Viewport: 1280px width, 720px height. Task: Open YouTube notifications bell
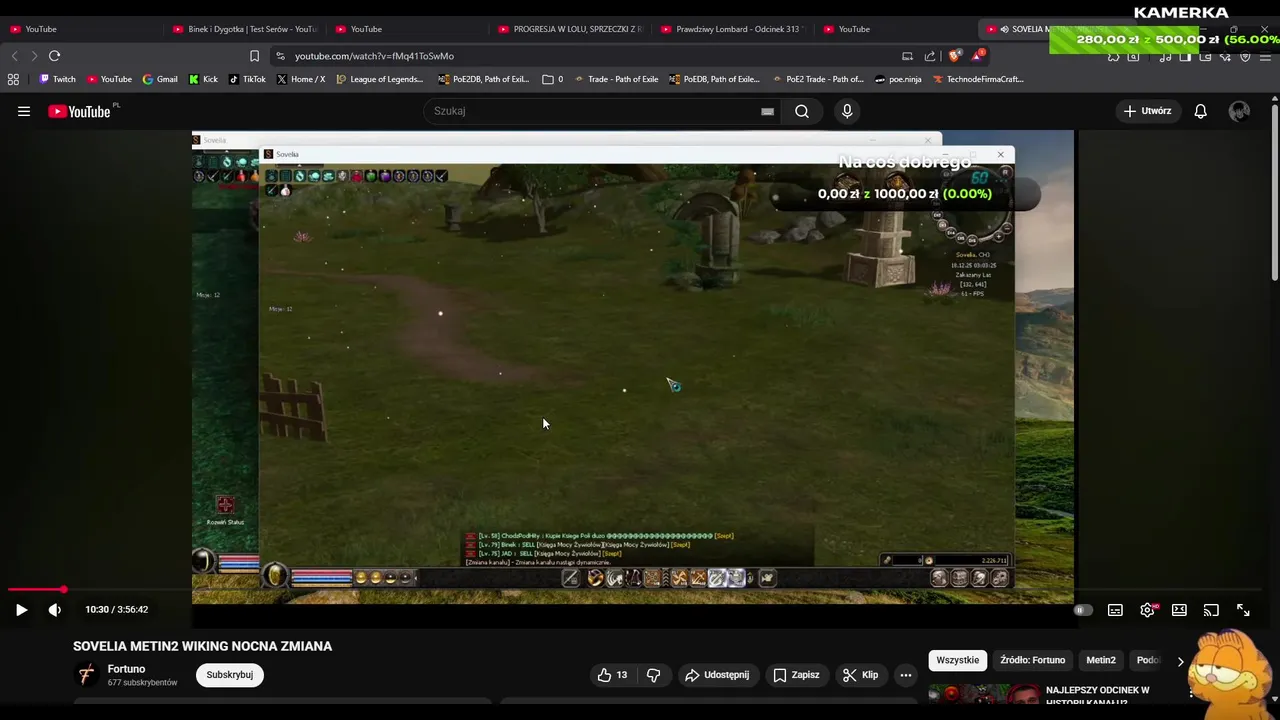tap(1200, 111)
